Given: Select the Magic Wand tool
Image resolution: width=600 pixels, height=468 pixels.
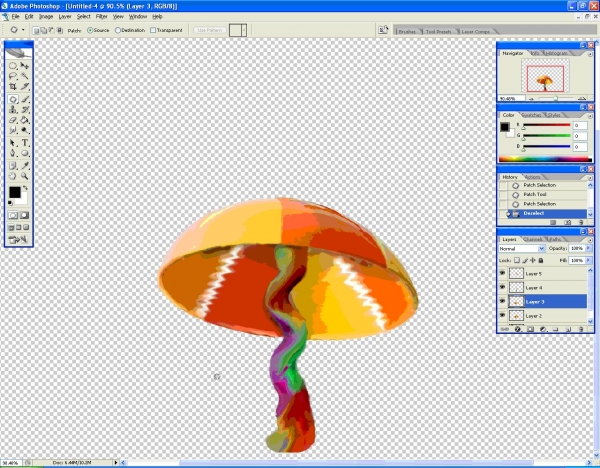Looking at the screenshot, I should pos(24,76).
